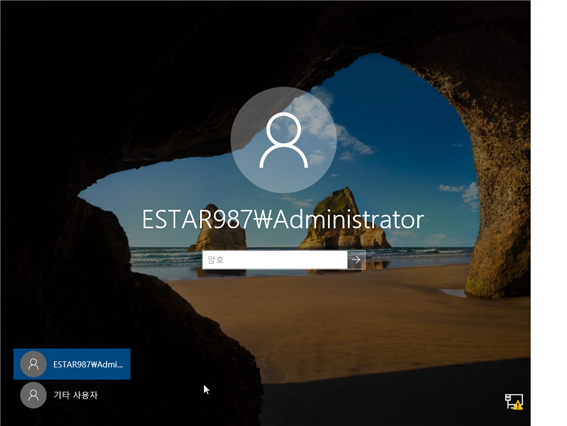
Task: Click the password input field
Action: click(x=274, y=260)
